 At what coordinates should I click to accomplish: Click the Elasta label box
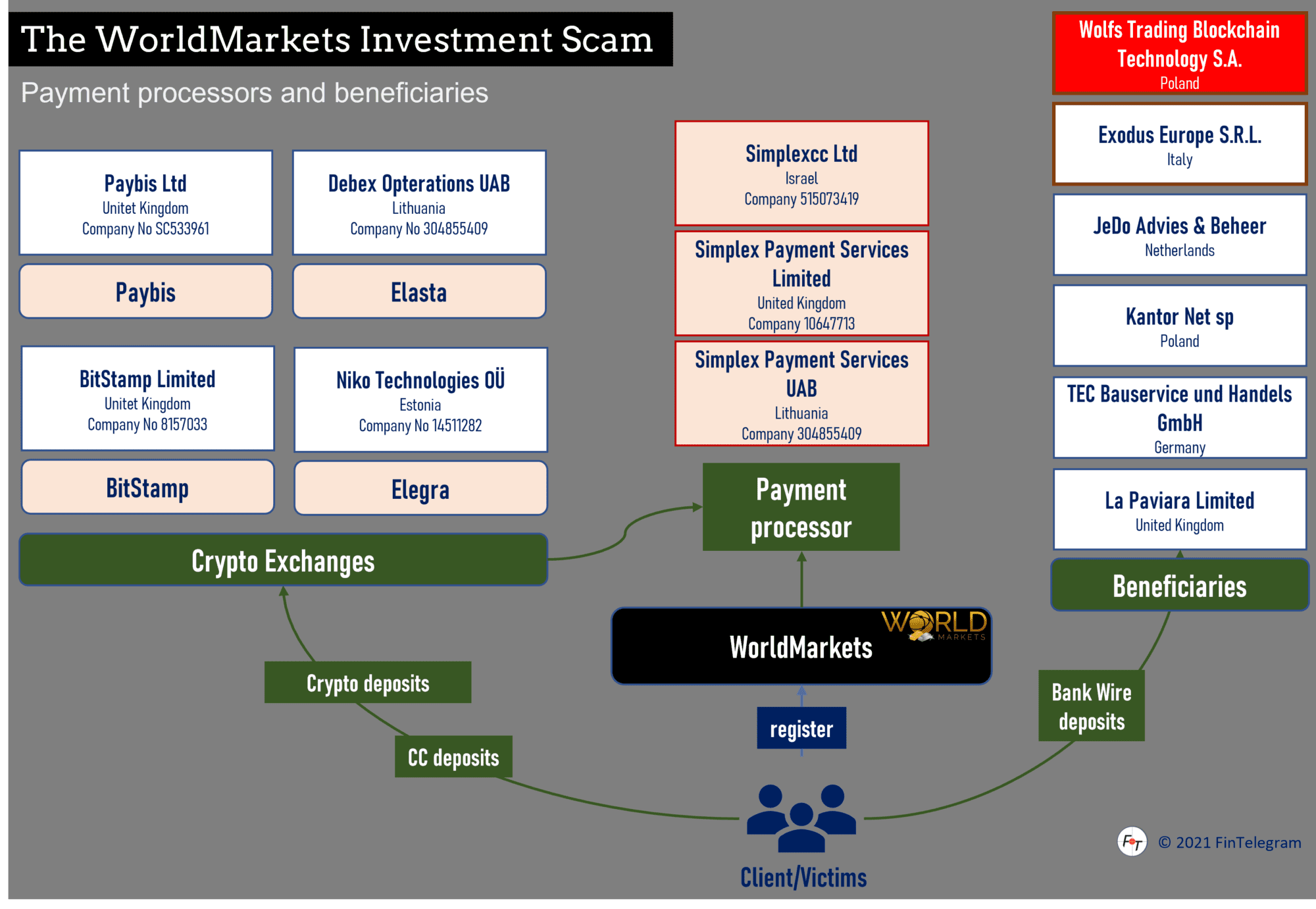coord(419,292)
